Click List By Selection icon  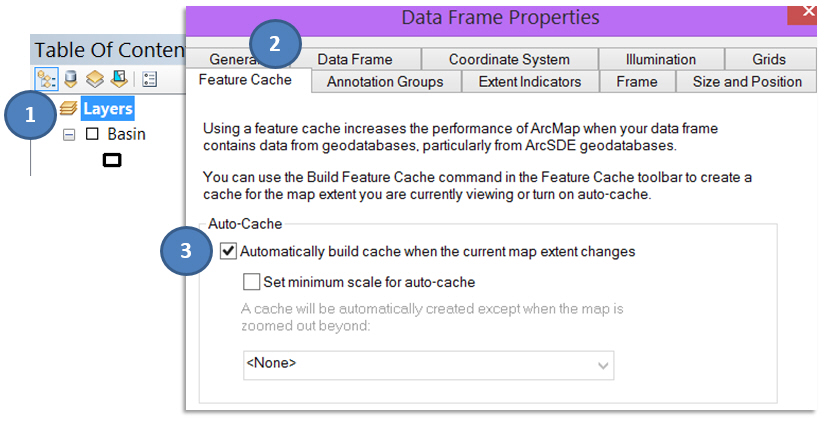pyautogui.click(x=117, y=78)
